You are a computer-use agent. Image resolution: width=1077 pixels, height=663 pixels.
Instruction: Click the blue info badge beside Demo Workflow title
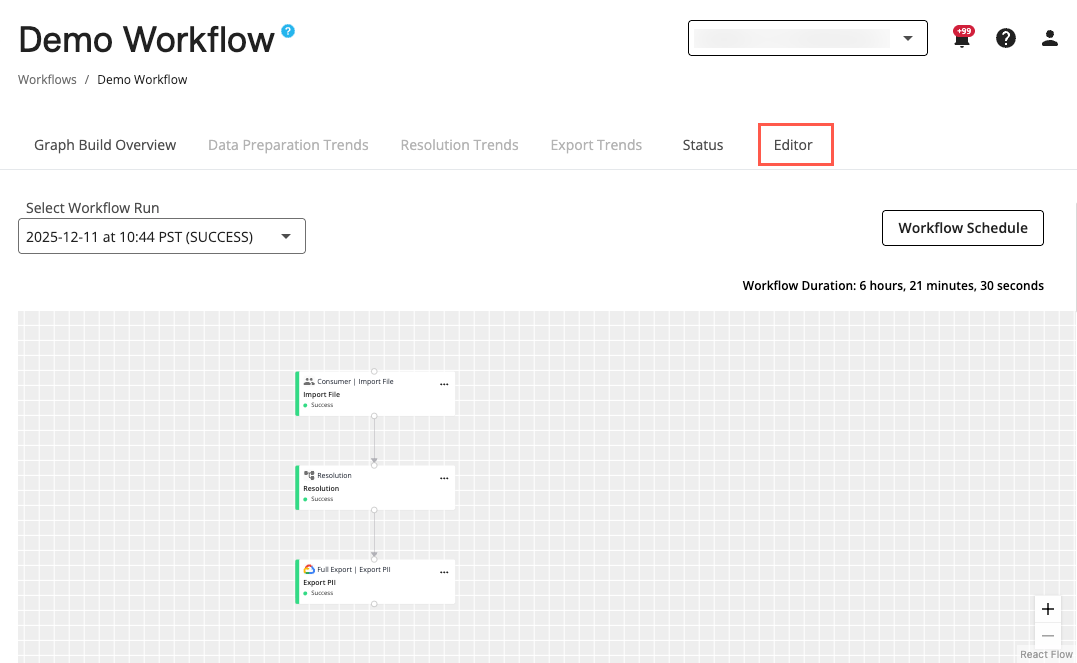(287, 30)
